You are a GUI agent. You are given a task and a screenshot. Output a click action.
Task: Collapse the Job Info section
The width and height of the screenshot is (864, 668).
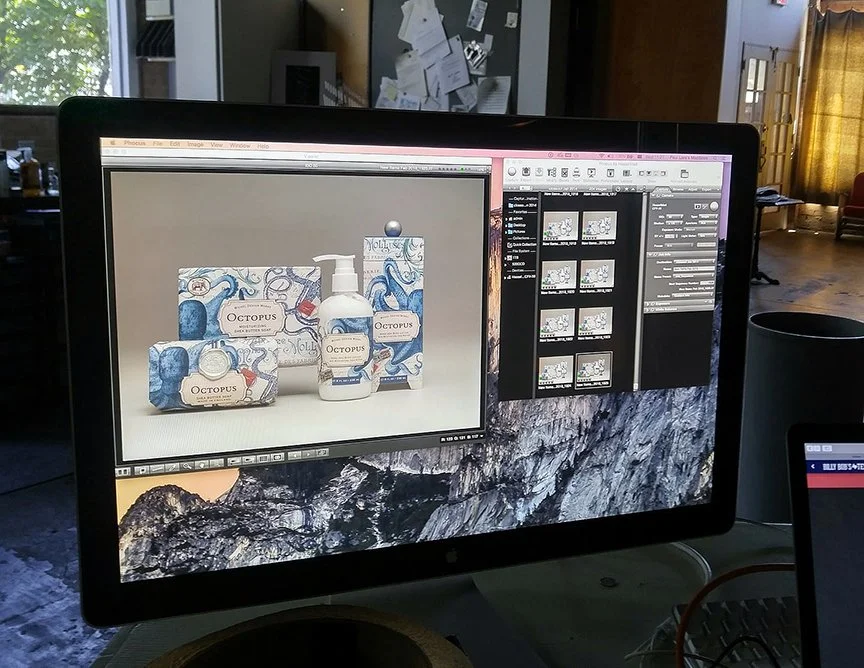click(650, 255)
